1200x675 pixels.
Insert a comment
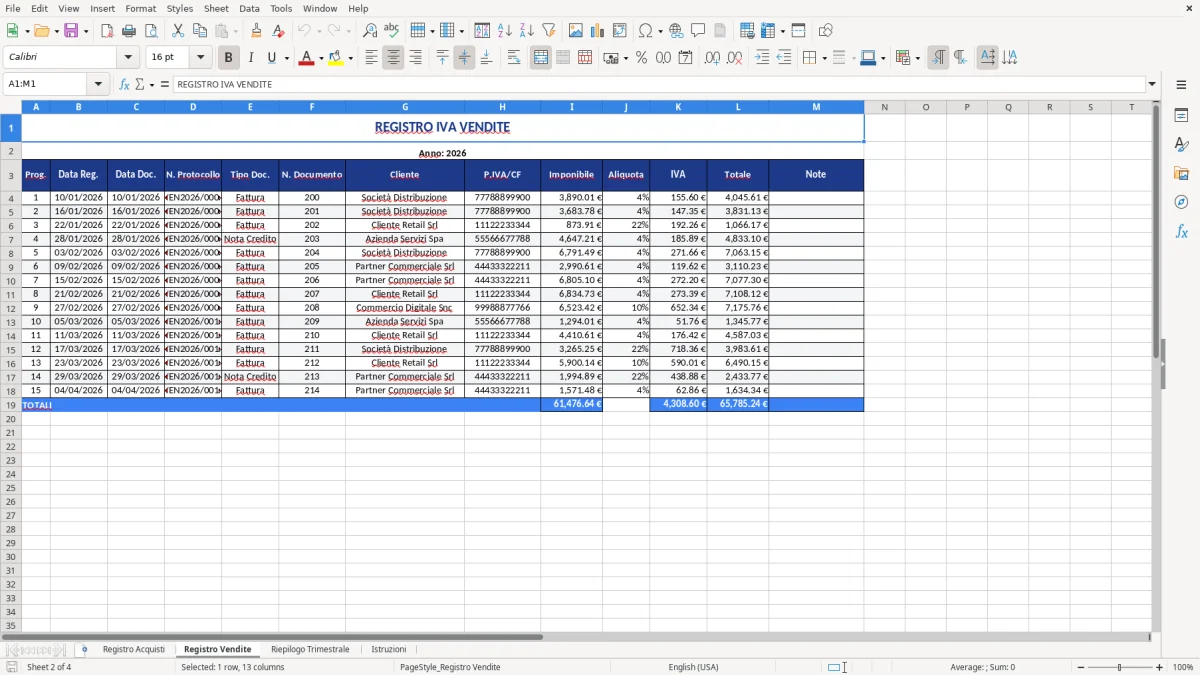[699, 29]
